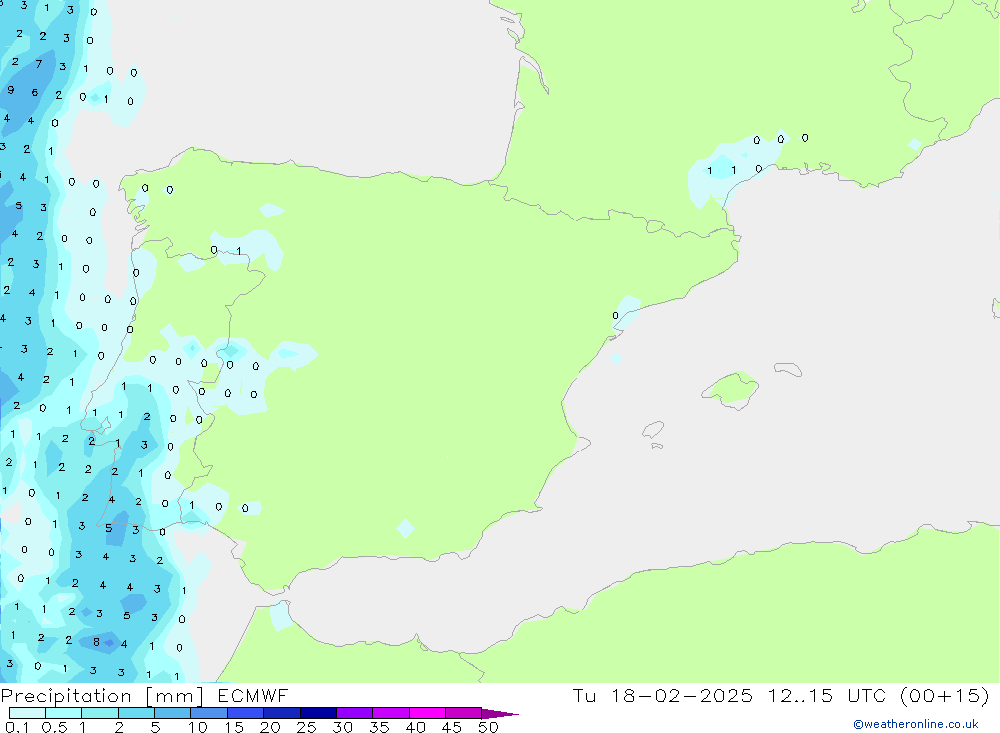
Task: Click the legend label '40'
Action: pos(415,727)
